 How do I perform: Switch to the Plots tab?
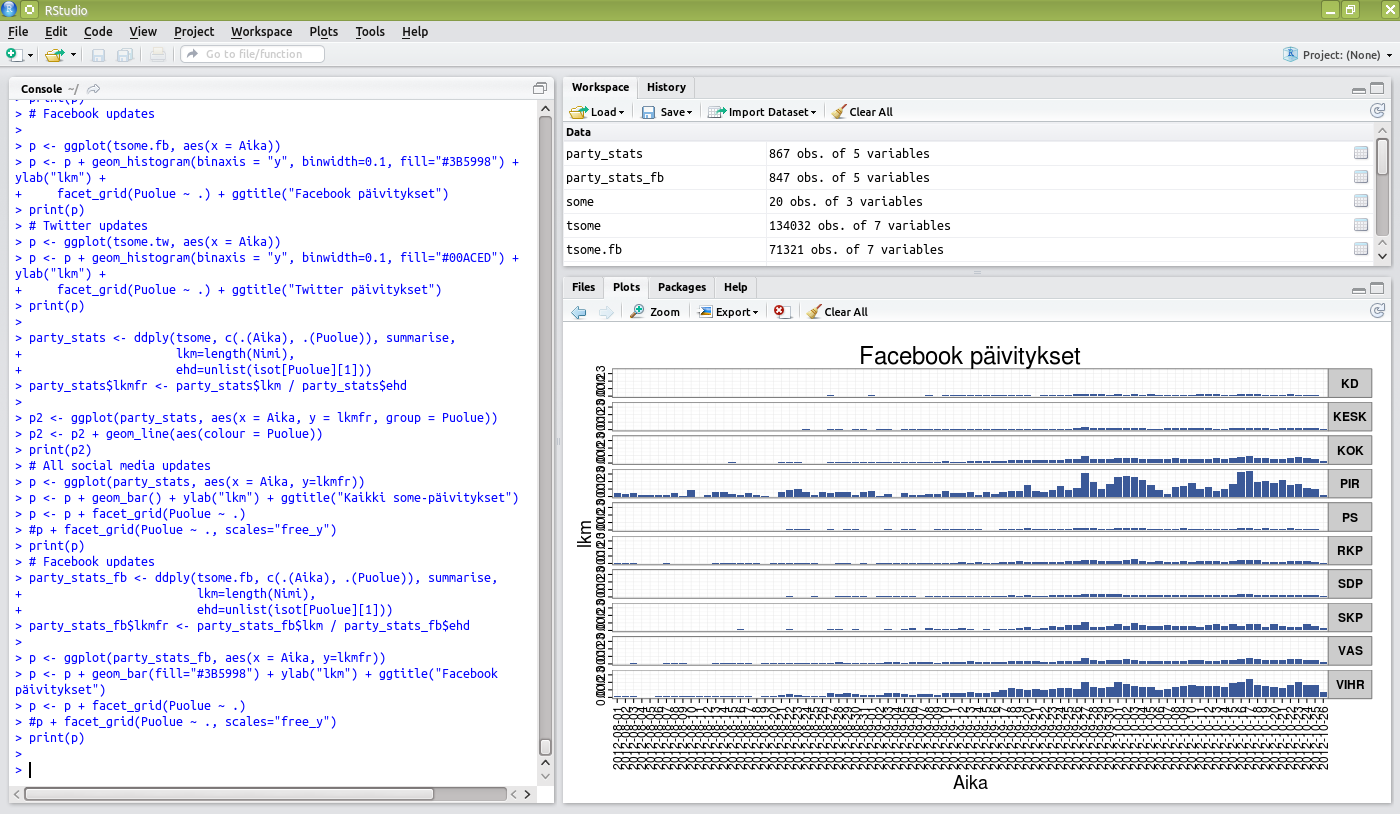coord(626,287)
